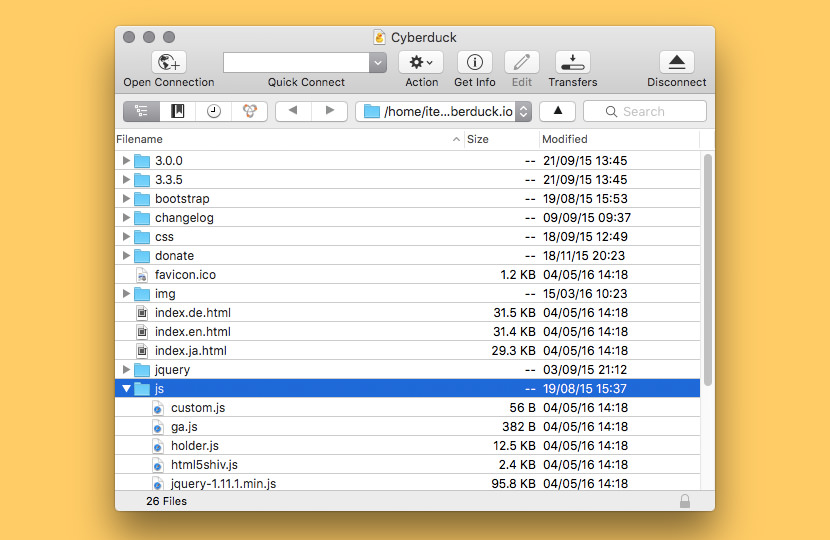Collapse the js folder
830x540 pixels.
tap(126, 389)
